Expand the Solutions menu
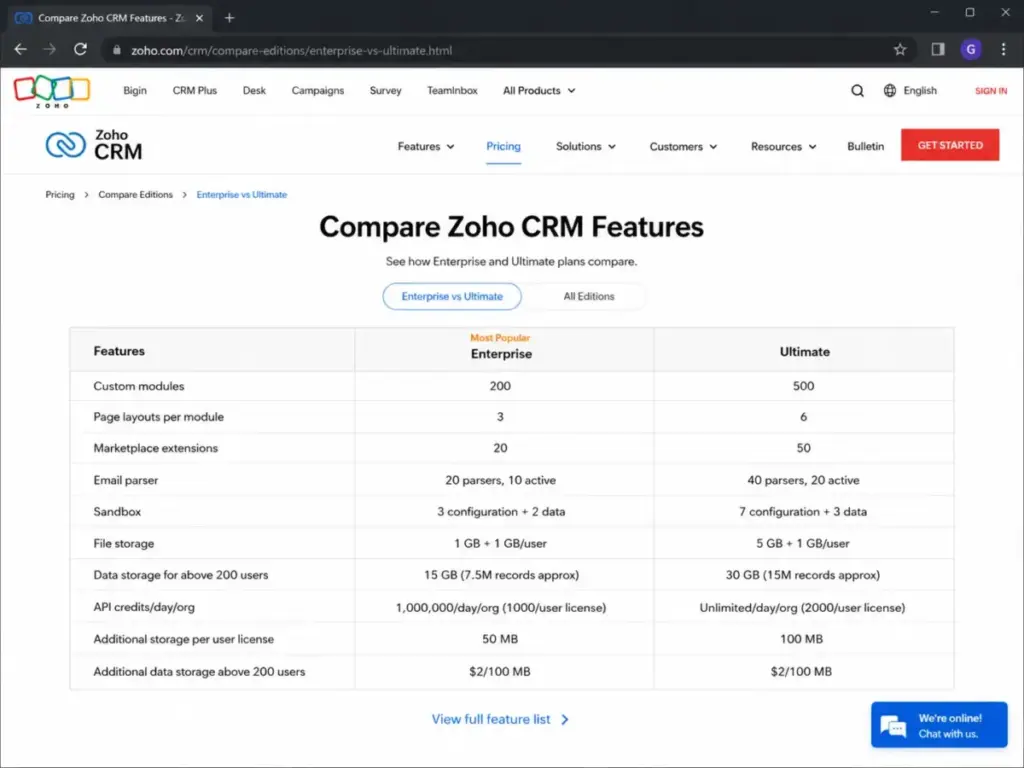1024x768 pixels. [x=586, y=146]
